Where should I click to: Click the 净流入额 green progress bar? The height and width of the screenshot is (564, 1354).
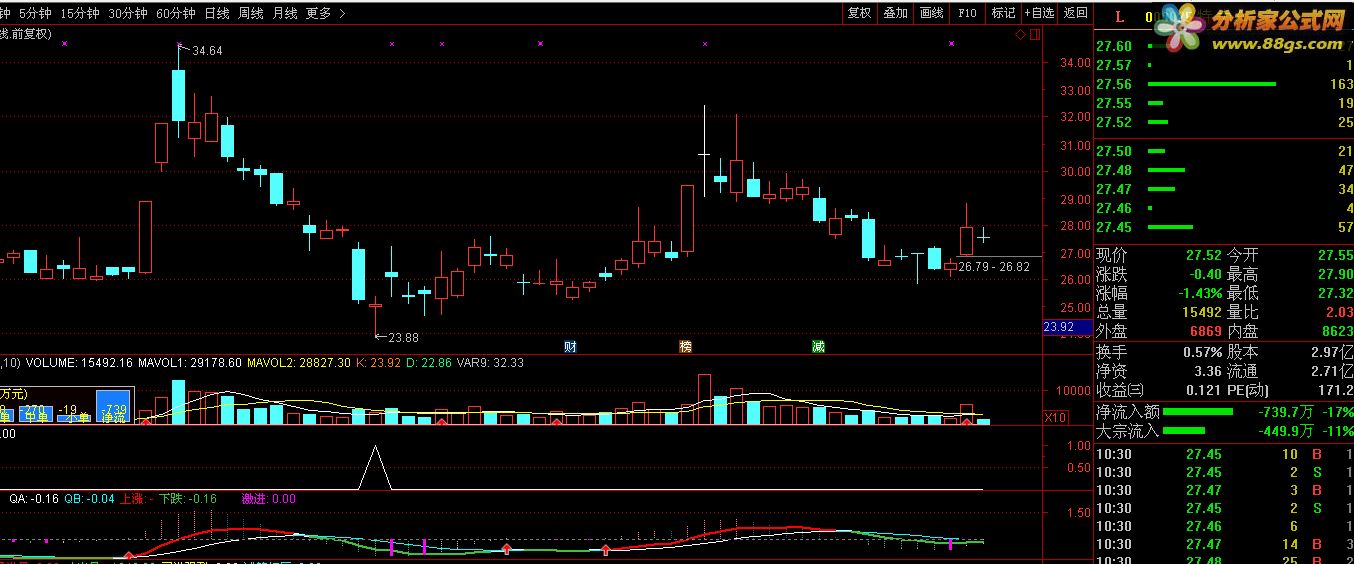tap(1198, 411)
